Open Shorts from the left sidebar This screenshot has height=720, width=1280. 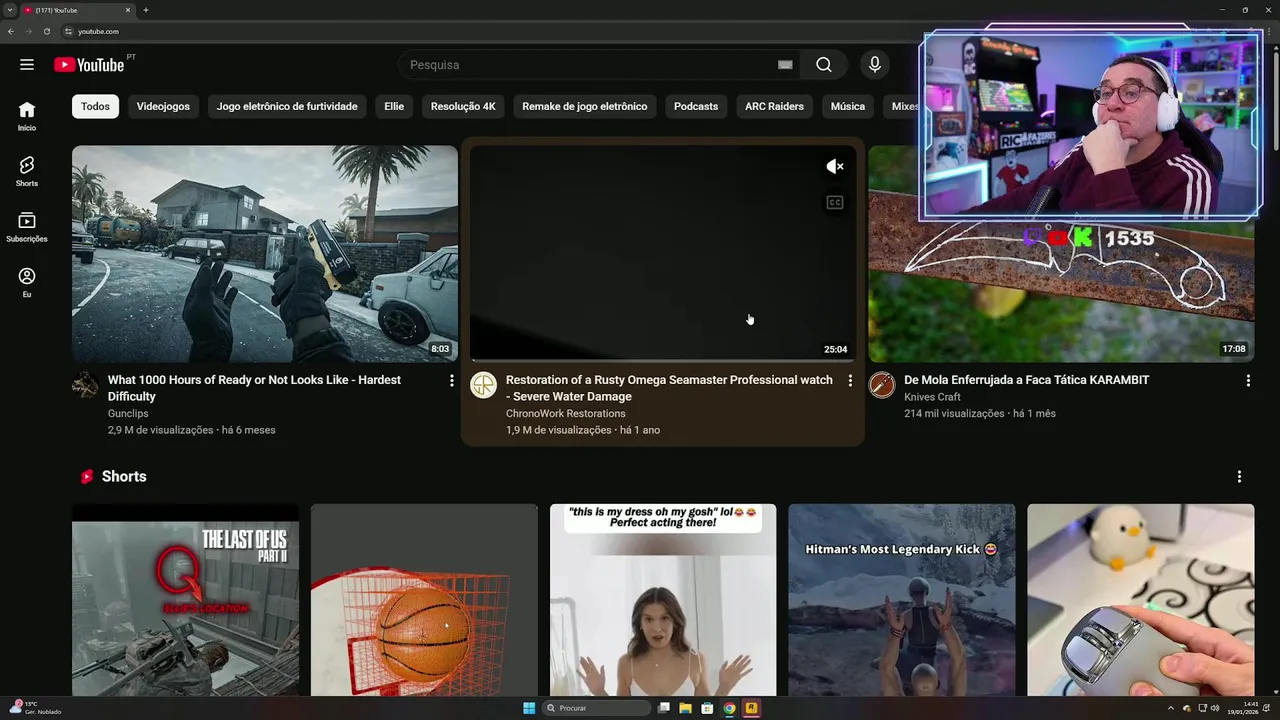[27, 172]
